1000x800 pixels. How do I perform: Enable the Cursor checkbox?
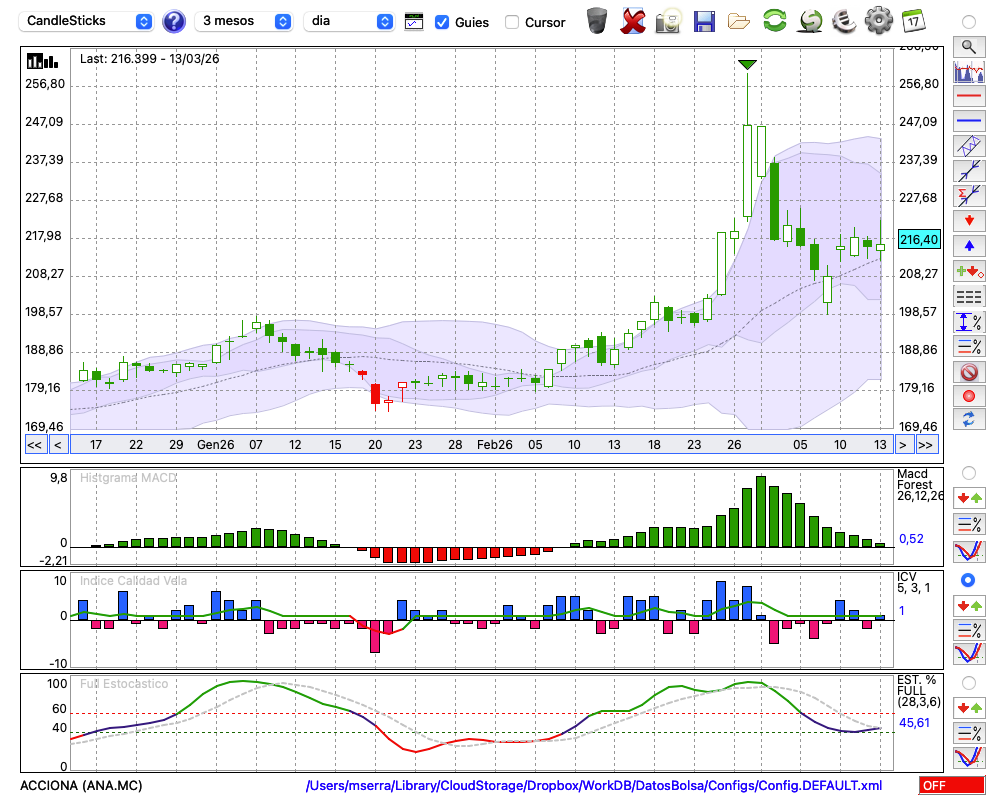click(512, 22)
